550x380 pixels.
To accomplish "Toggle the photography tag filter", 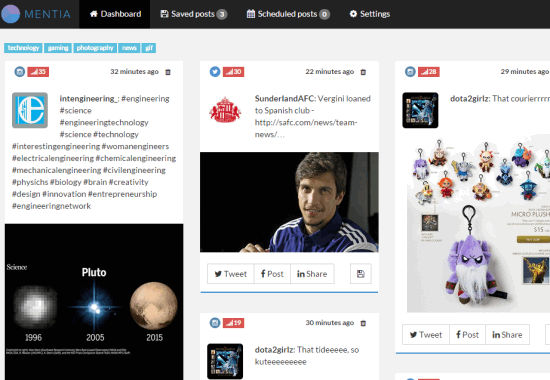I will [95, 48].
